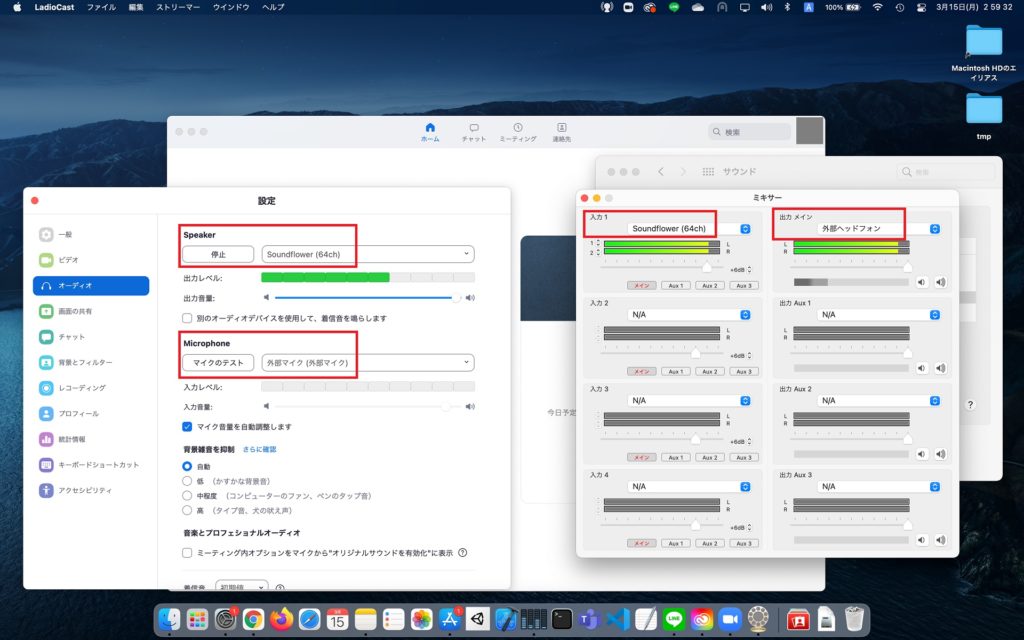The width and height of the screenshot is (1024, 640).
Task: Click the louder speaker icon on 出力 Aux 3
Action: (940, 540)
